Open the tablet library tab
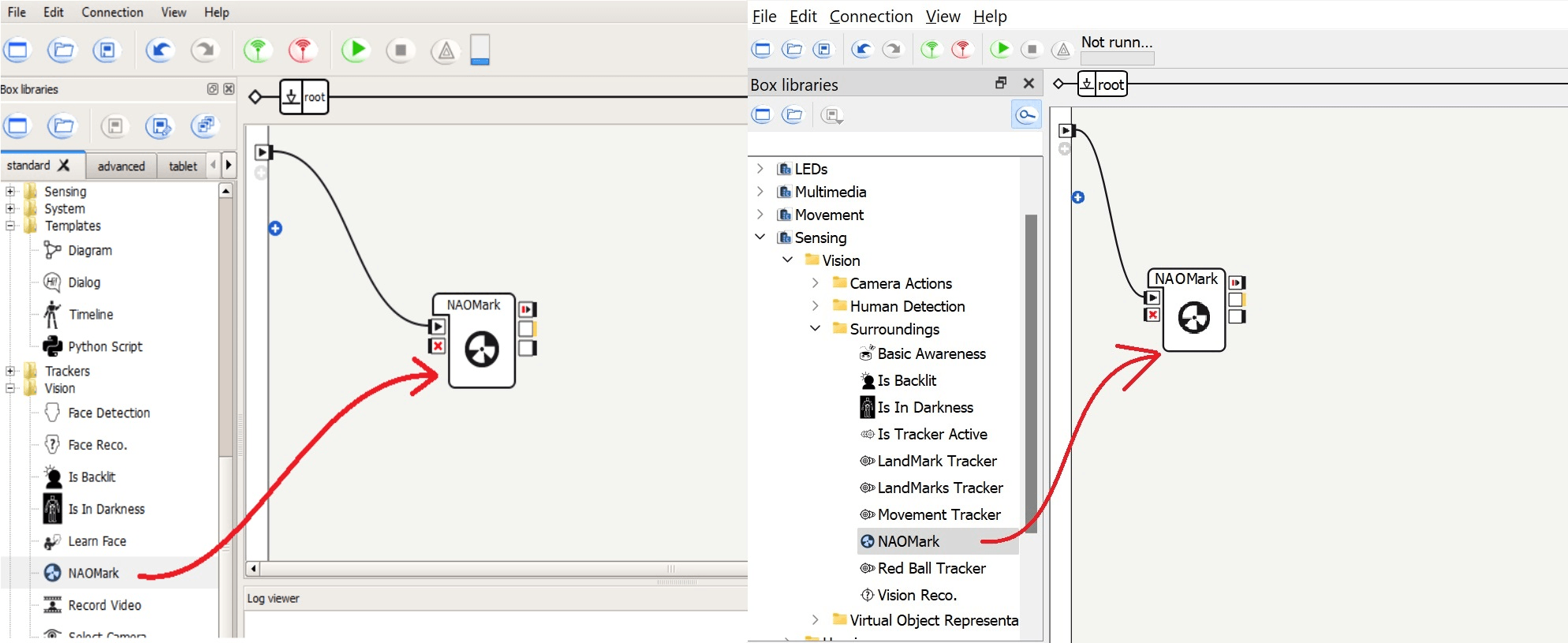 pos(183,166)
